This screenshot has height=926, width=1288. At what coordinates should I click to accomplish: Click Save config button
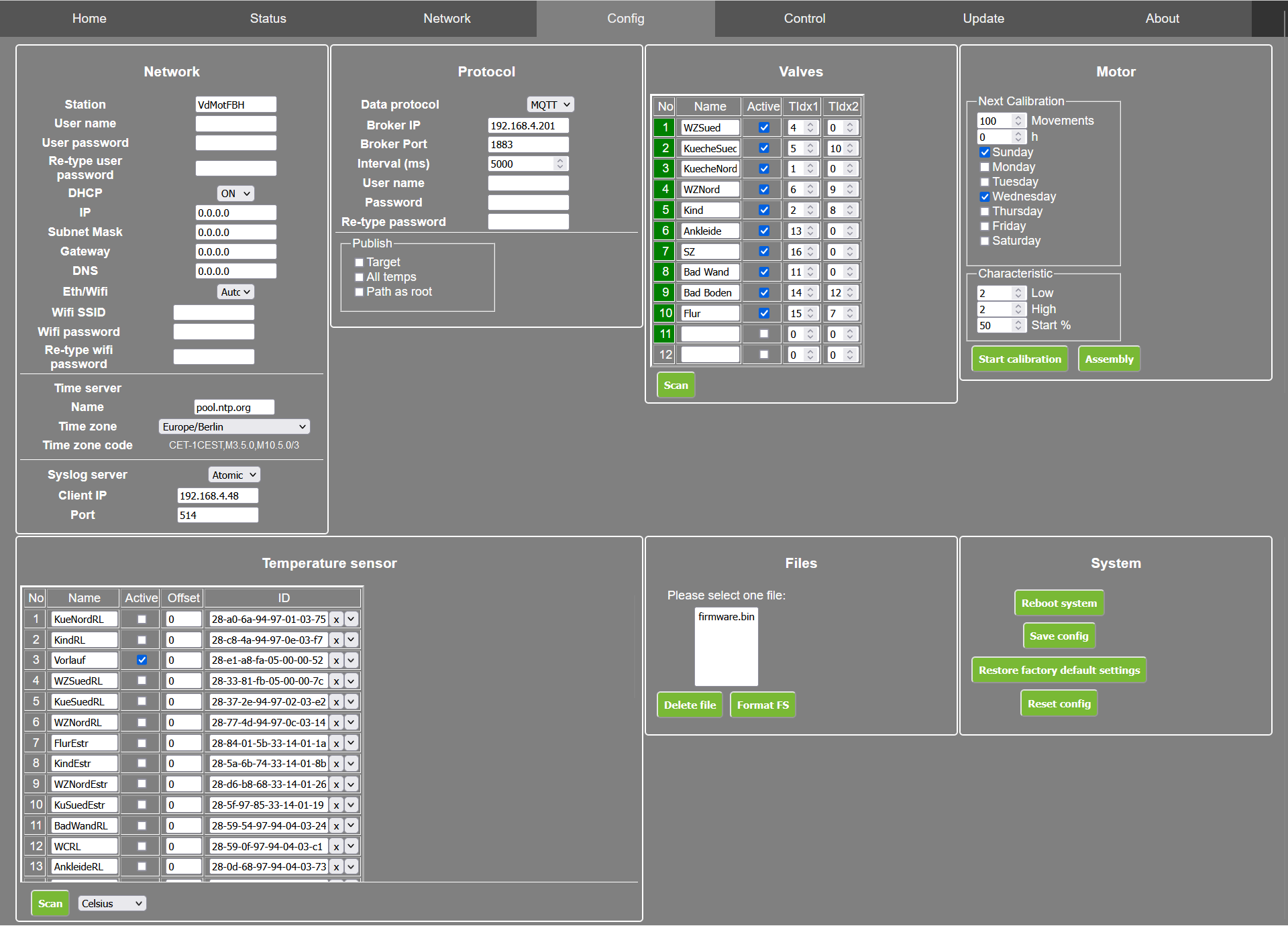(x=1059, y=636)
